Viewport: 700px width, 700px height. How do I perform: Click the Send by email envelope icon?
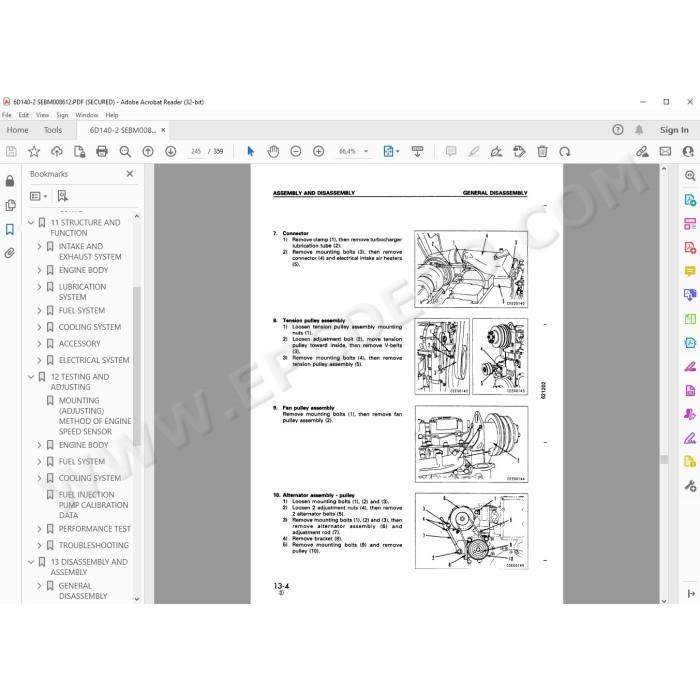click(665, 152)
